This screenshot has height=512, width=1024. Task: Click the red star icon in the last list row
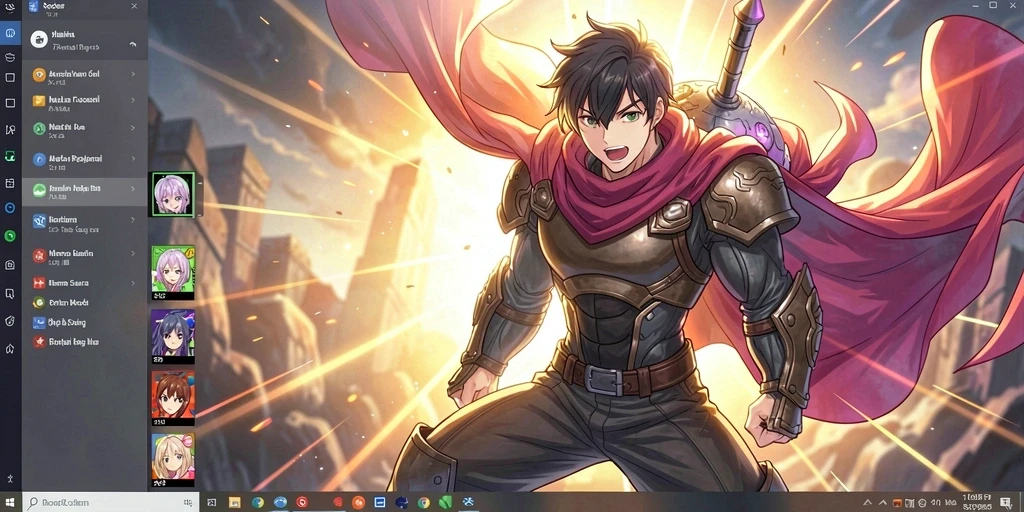tap(39, 342)
